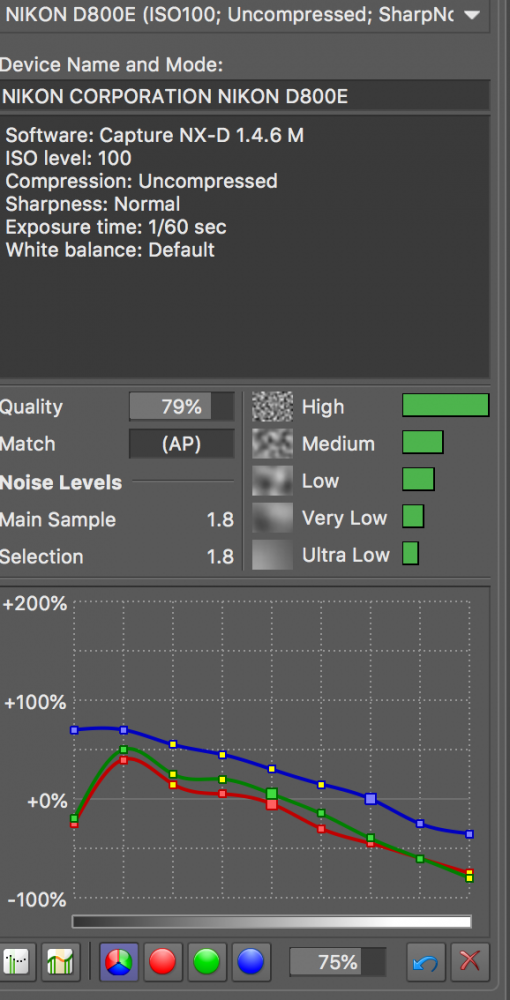Click the 'Device Name and Mode:' label
510x1000 pixels.
pos(111,65)
